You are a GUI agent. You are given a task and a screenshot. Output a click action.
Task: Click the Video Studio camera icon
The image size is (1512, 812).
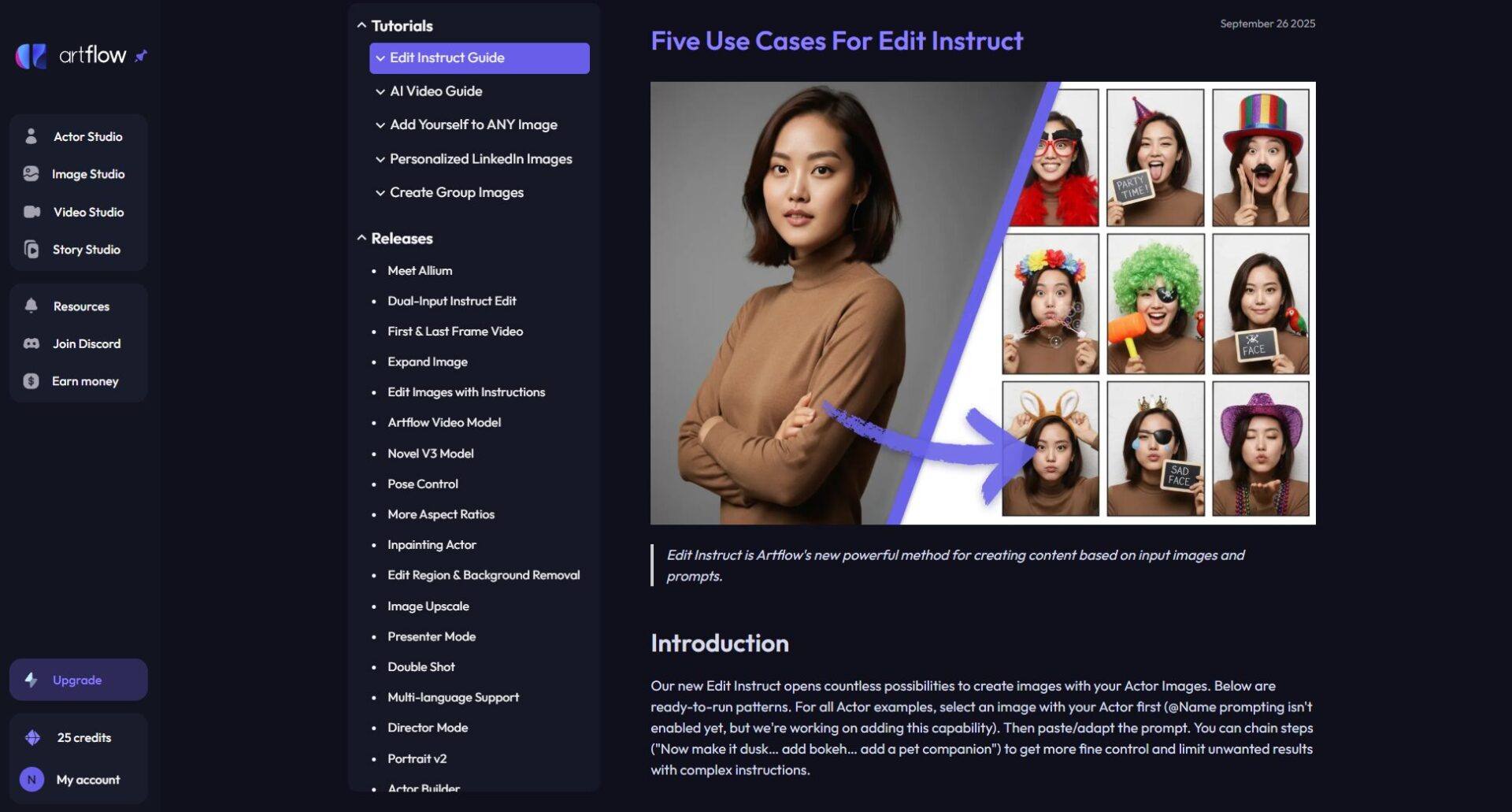point(31,212)
